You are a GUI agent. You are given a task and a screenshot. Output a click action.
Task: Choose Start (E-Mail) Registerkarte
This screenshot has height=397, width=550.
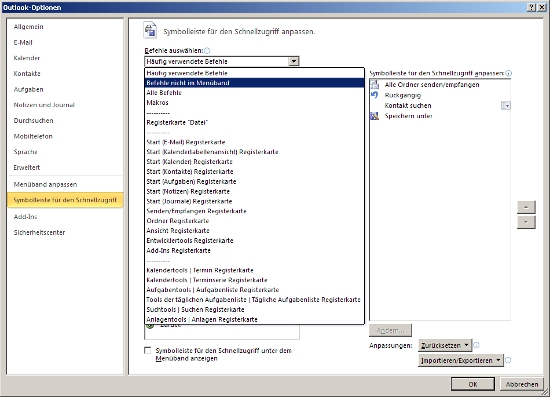[254, 142]
